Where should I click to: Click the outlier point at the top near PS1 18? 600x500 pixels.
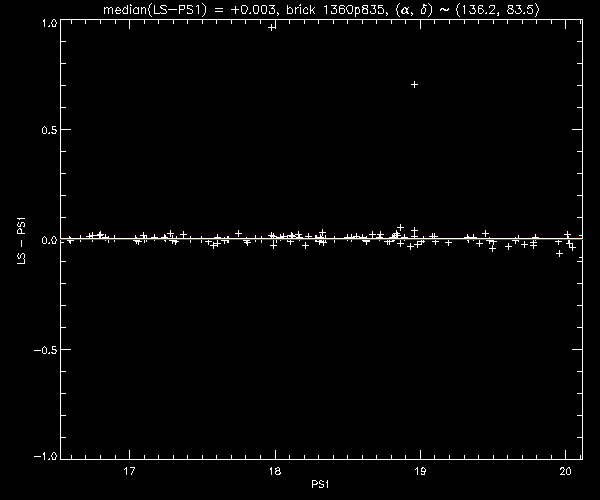[272, 27]
